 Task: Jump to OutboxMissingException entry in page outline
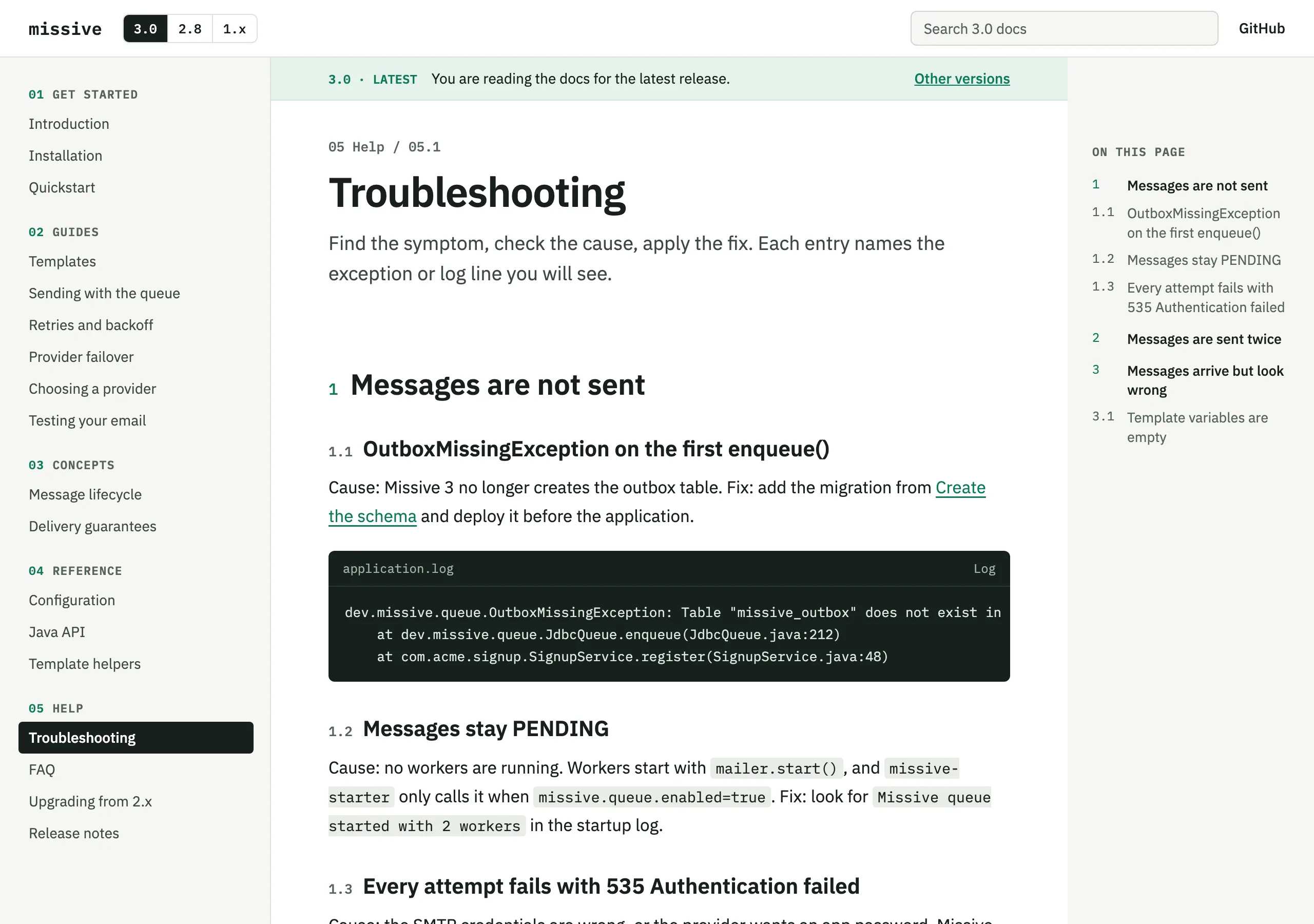click(x=1203, y=223)
